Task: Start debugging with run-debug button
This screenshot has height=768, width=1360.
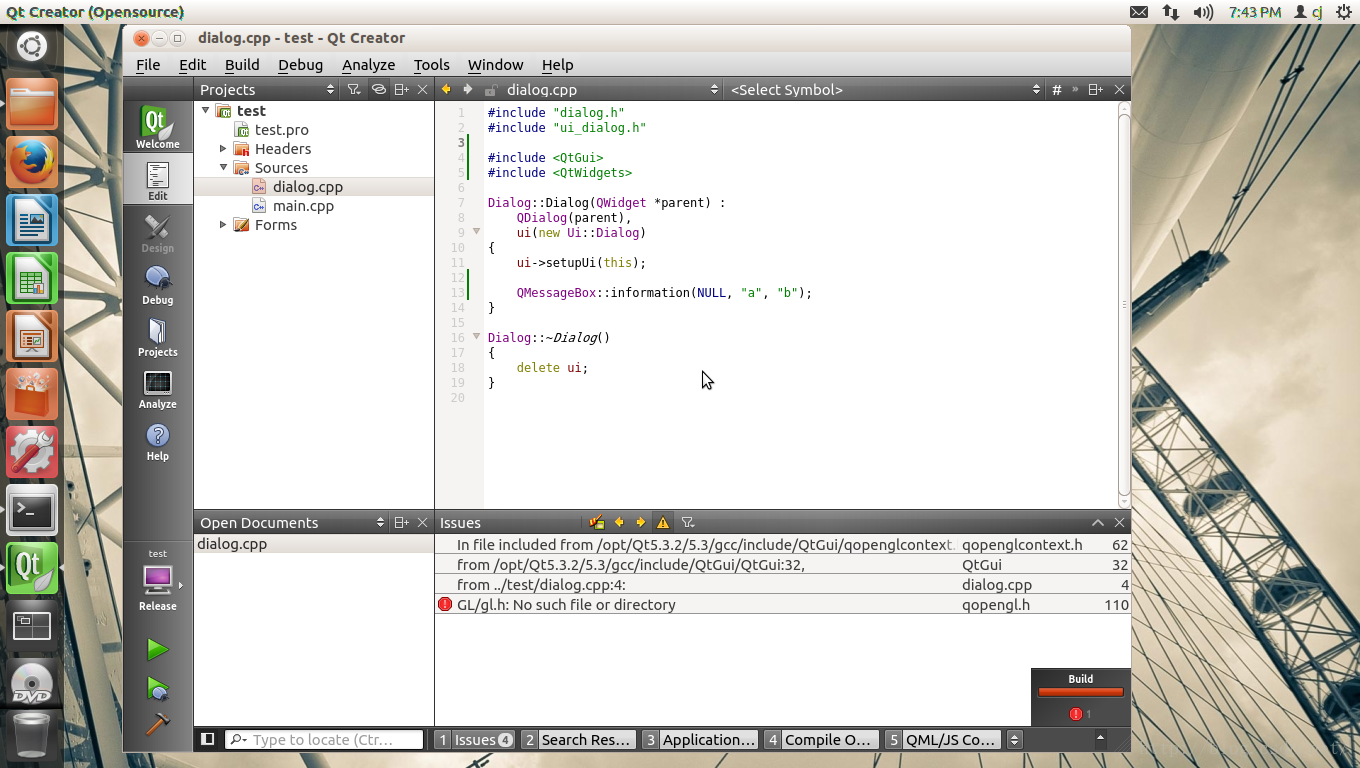Action: point(157,688)
